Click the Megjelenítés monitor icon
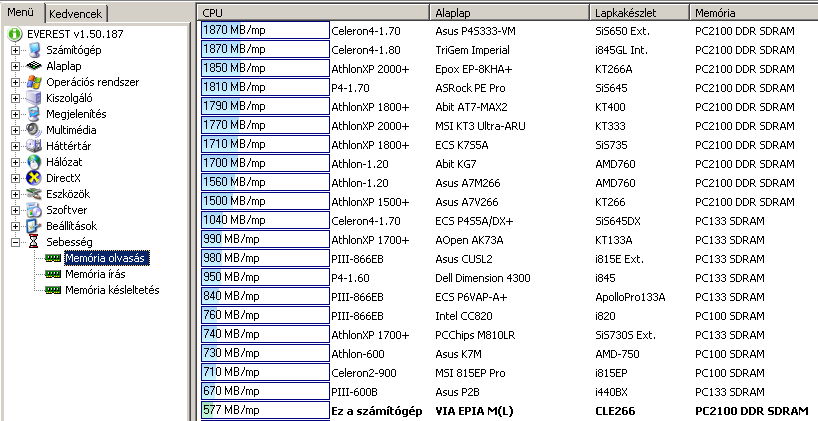Image resolution: width=818 pixels, height=421 pixels. [34, 114]
